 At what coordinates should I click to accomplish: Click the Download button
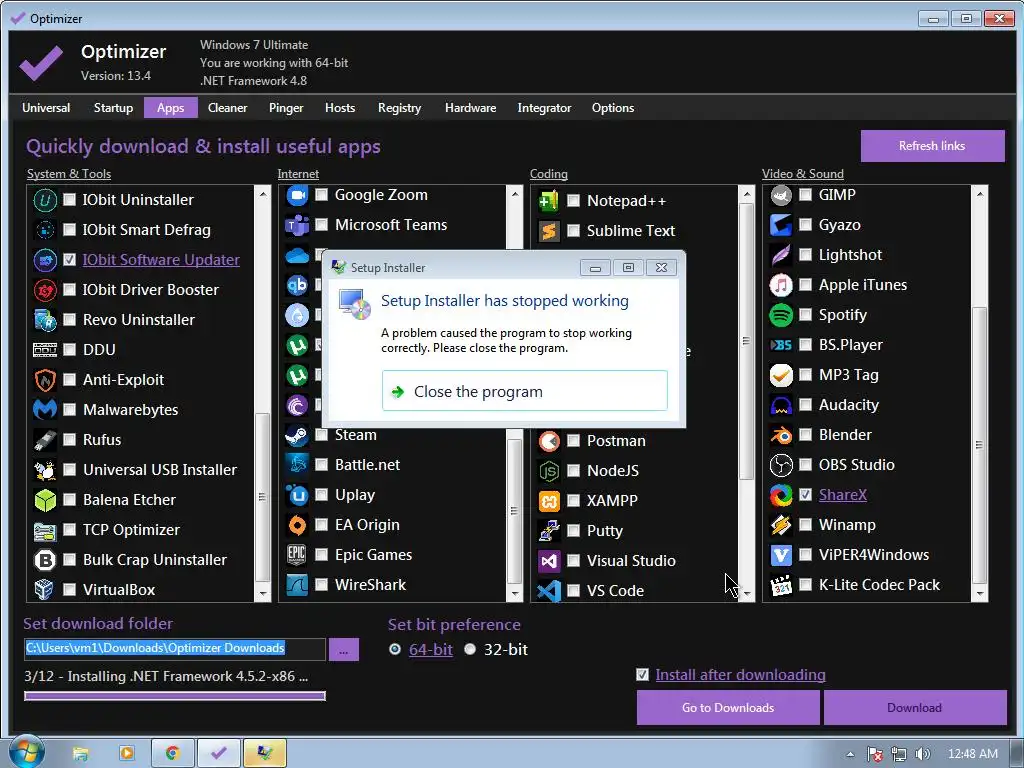coord(914,708)
